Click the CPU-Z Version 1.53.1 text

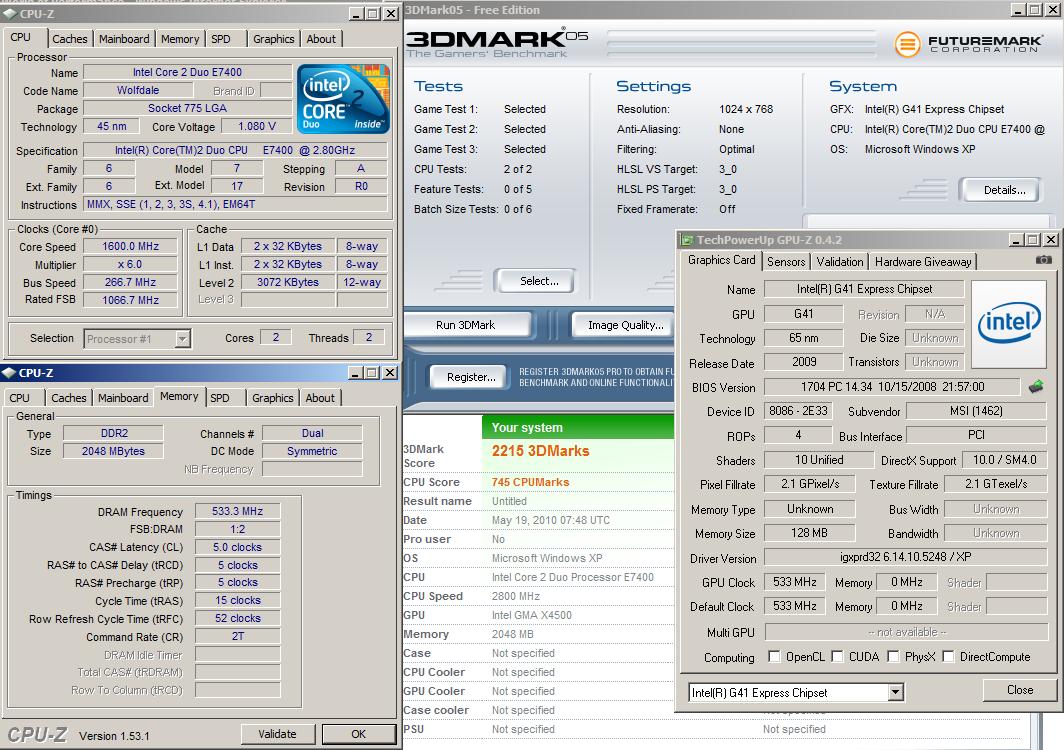pos(114,736)
